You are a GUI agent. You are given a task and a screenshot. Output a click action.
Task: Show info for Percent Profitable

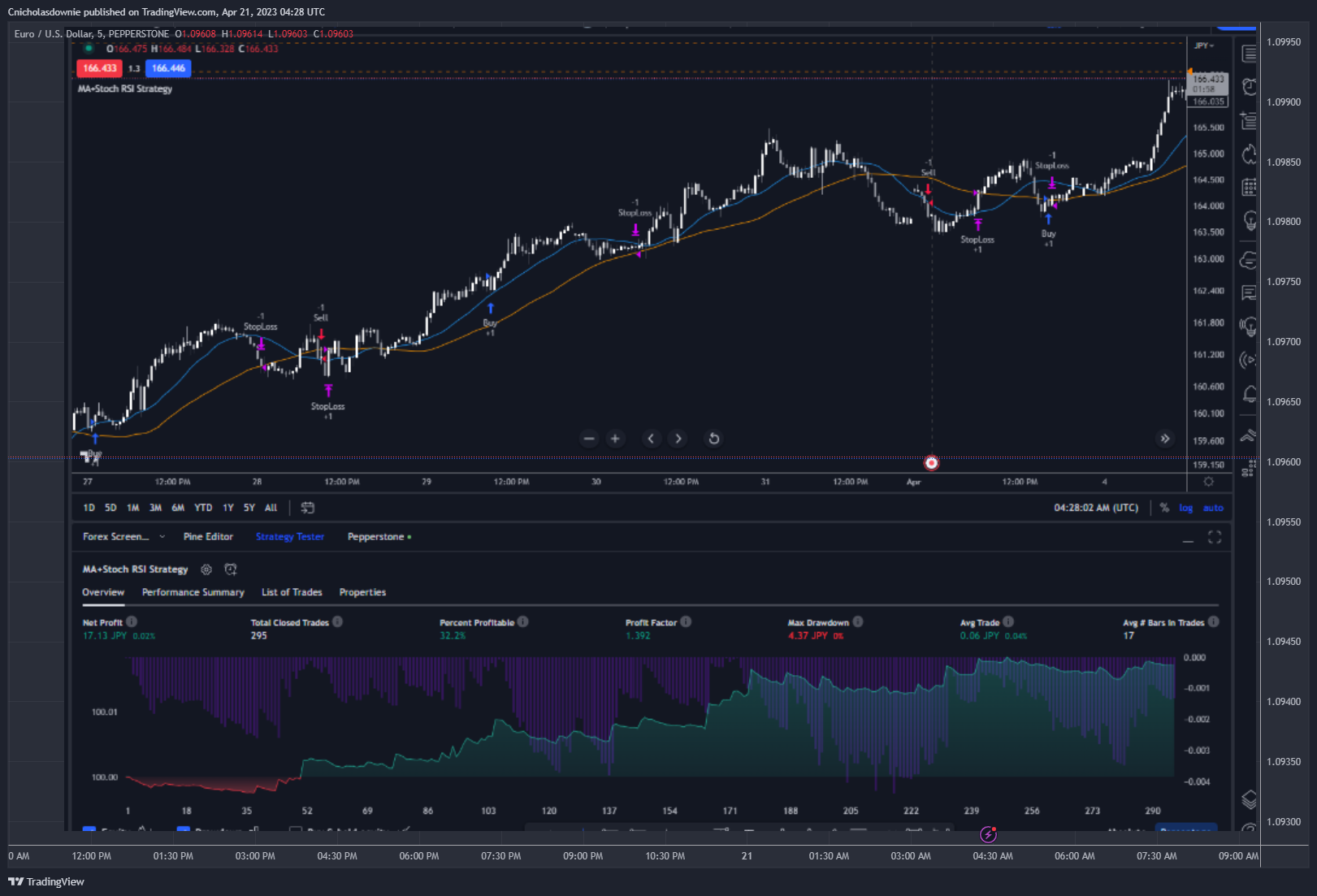[523, 622]
